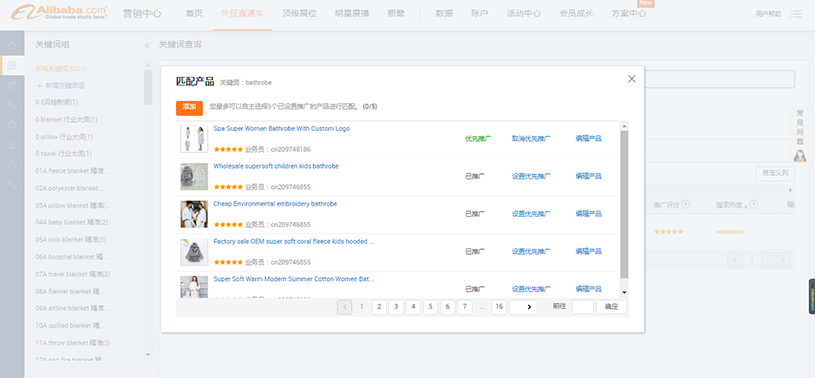Click help icon next to 搜索热度
Viewport: 815px width, 378px height.
coord(753,204)
